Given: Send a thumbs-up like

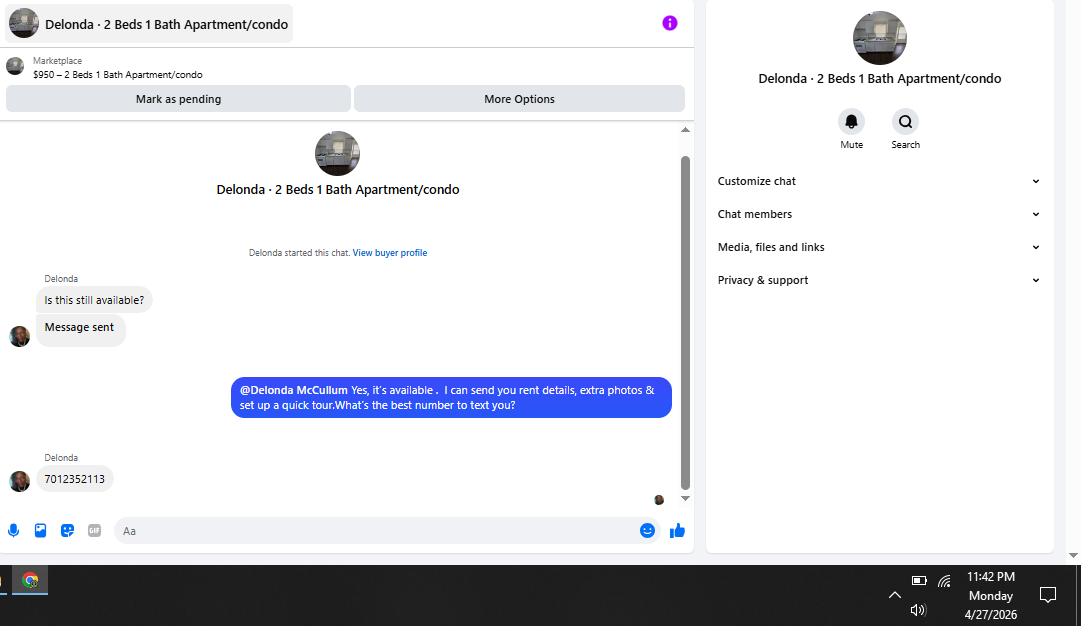Looking at the screenshot, I should pyautogui.click(x=677, y=530).
